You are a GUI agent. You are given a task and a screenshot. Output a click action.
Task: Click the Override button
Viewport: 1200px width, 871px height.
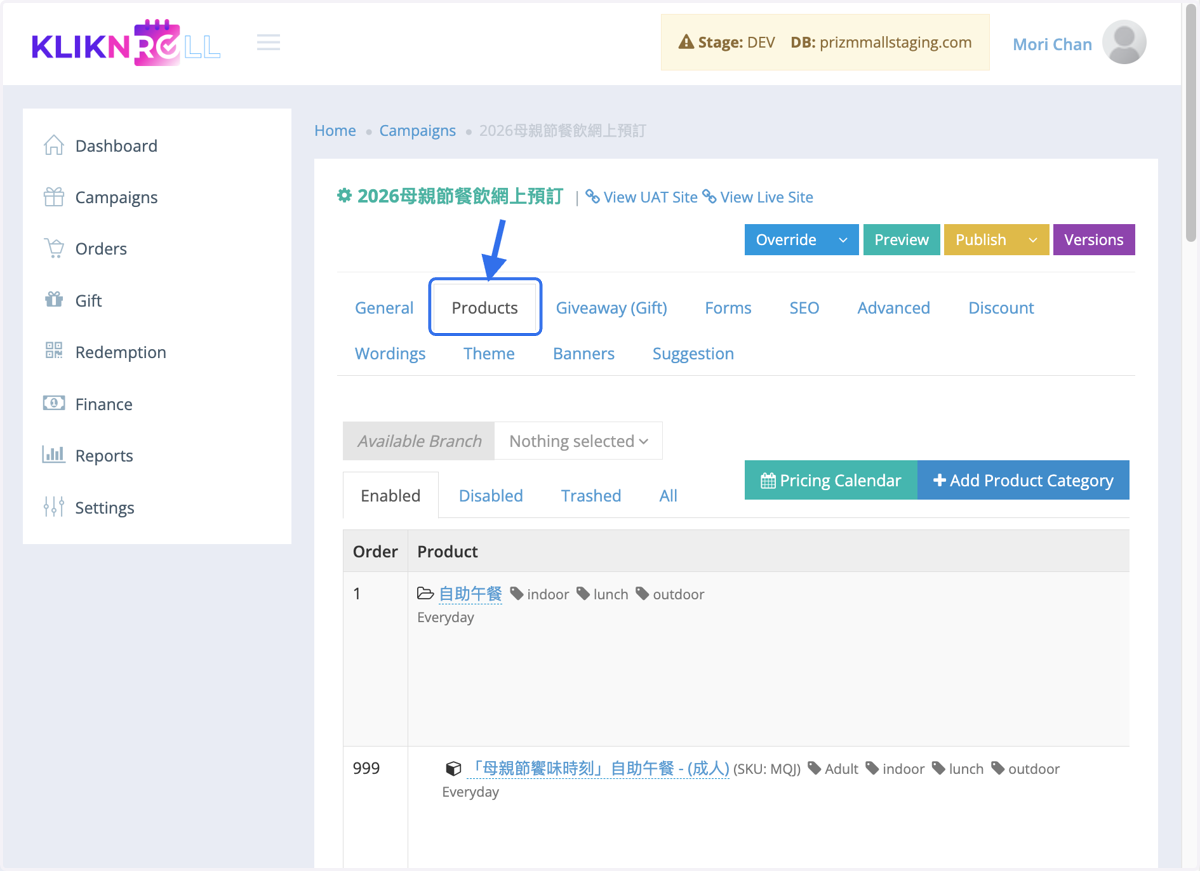click(x=786, y=240)
